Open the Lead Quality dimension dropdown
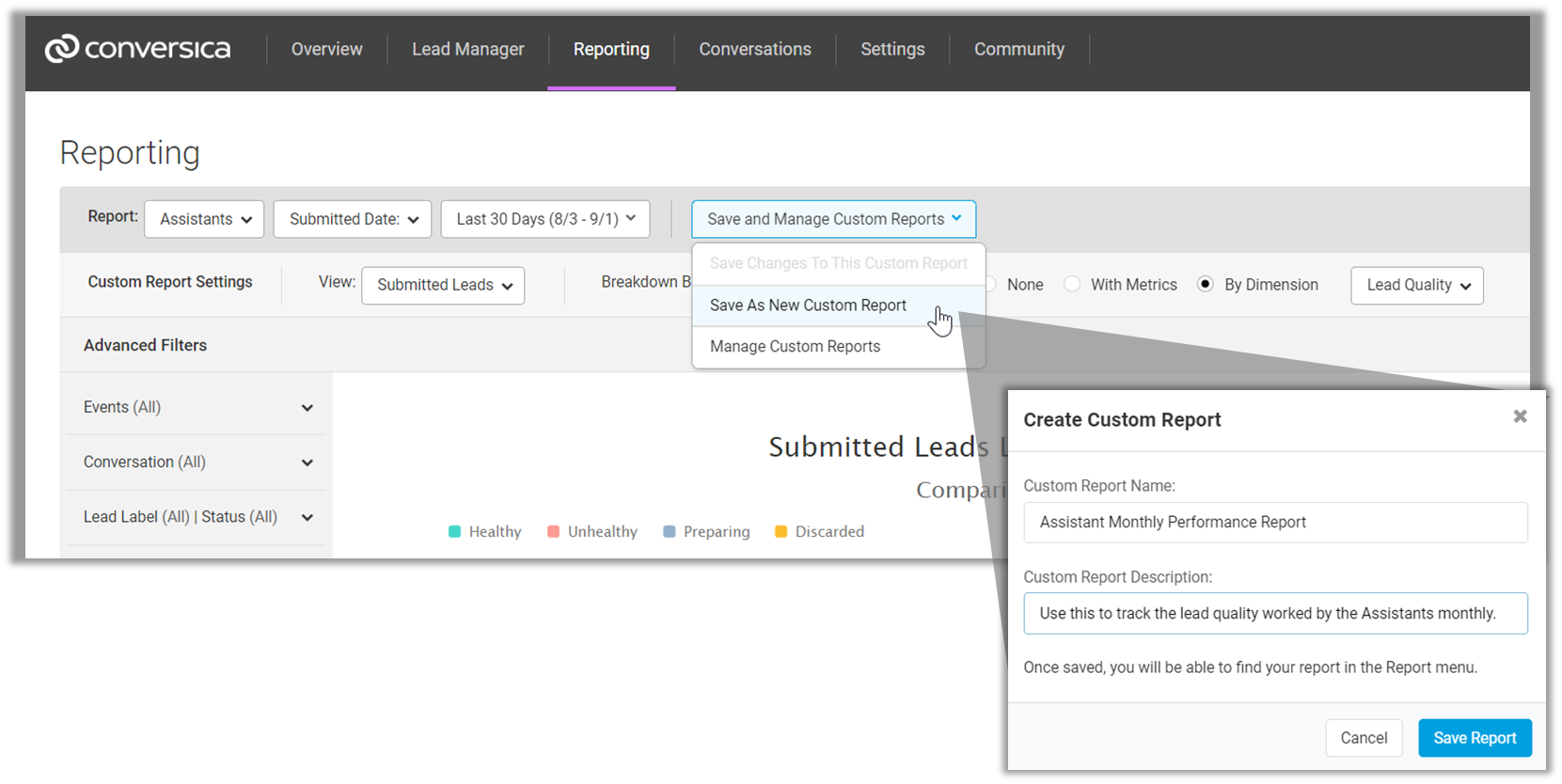Screen dimensions: 1562x784 tap(1417, 286)
